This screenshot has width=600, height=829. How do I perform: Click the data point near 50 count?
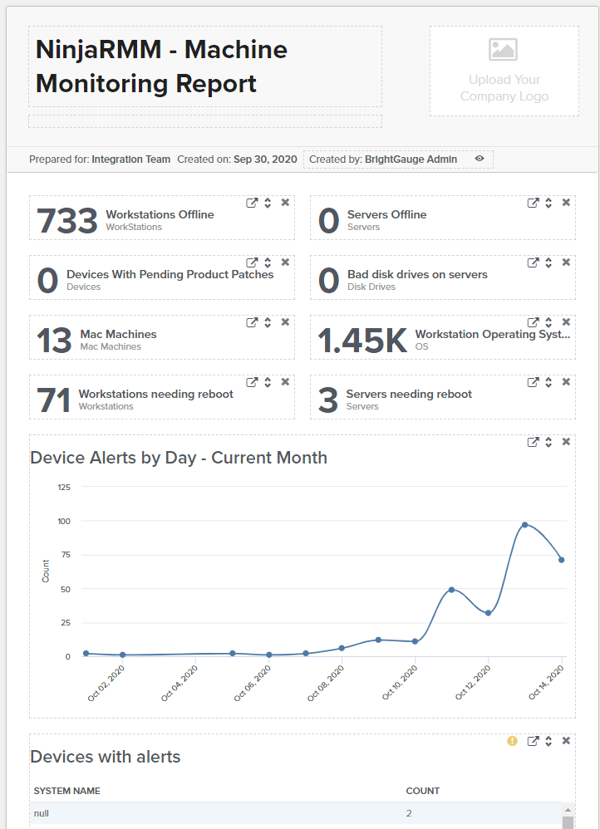click(451, 589)
